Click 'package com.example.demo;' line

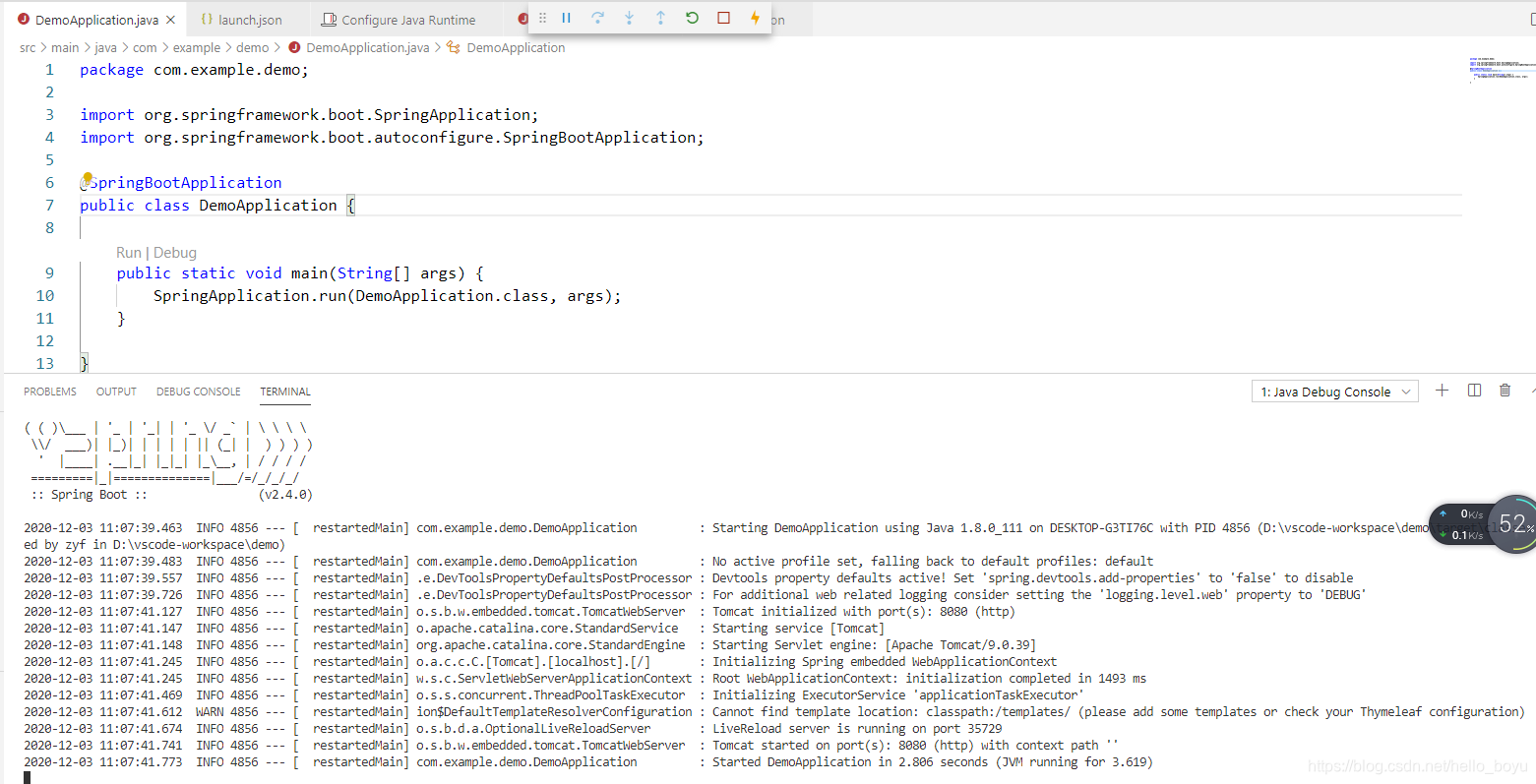point(194,70)
